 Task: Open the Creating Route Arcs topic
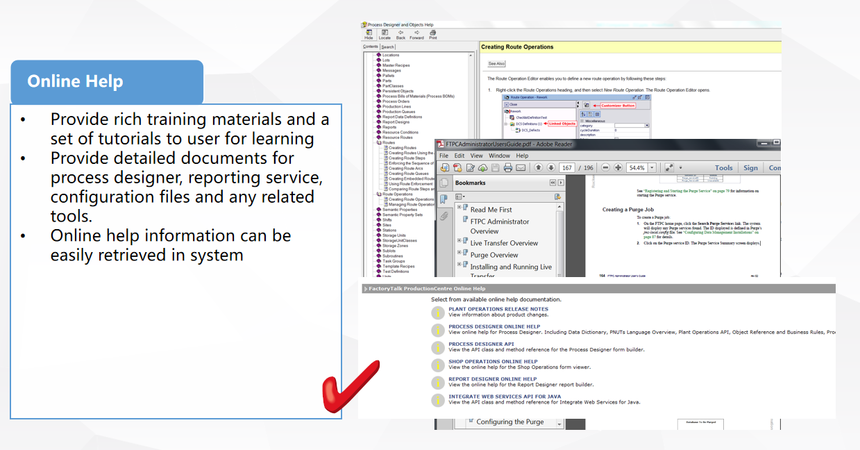pyautogui.click(x=406, y=168)
